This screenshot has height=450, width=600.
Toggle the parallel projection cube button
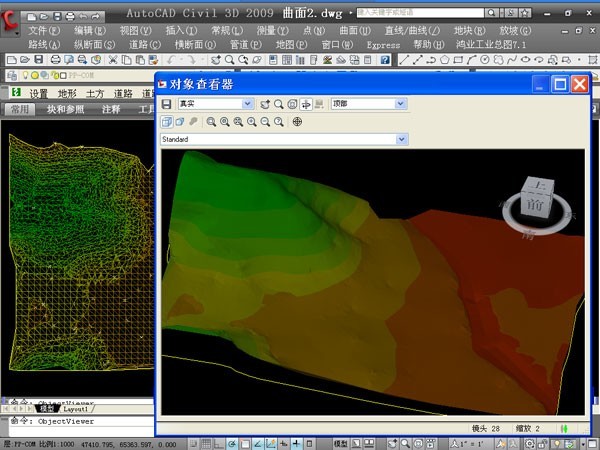[x=166, y=122]
